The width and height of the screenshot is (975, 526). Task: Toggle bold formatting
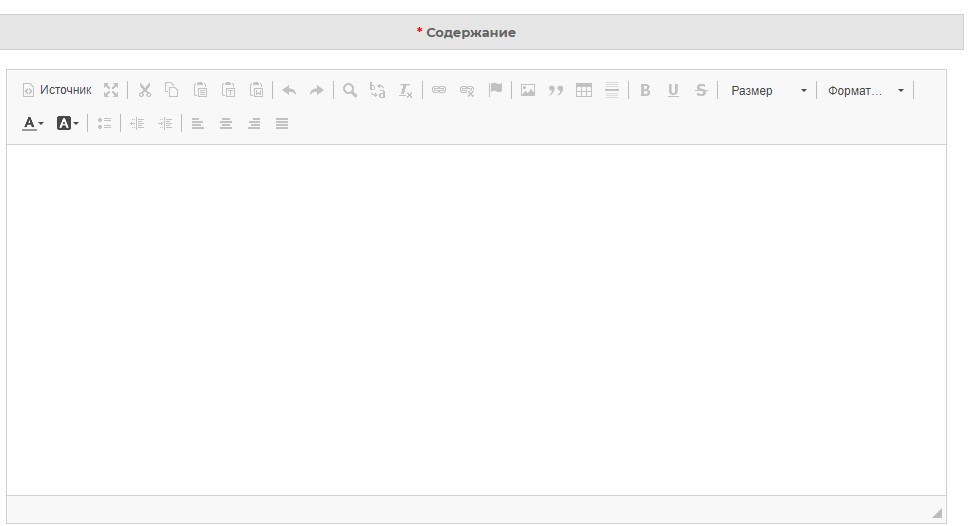click(x=645, y=90)
